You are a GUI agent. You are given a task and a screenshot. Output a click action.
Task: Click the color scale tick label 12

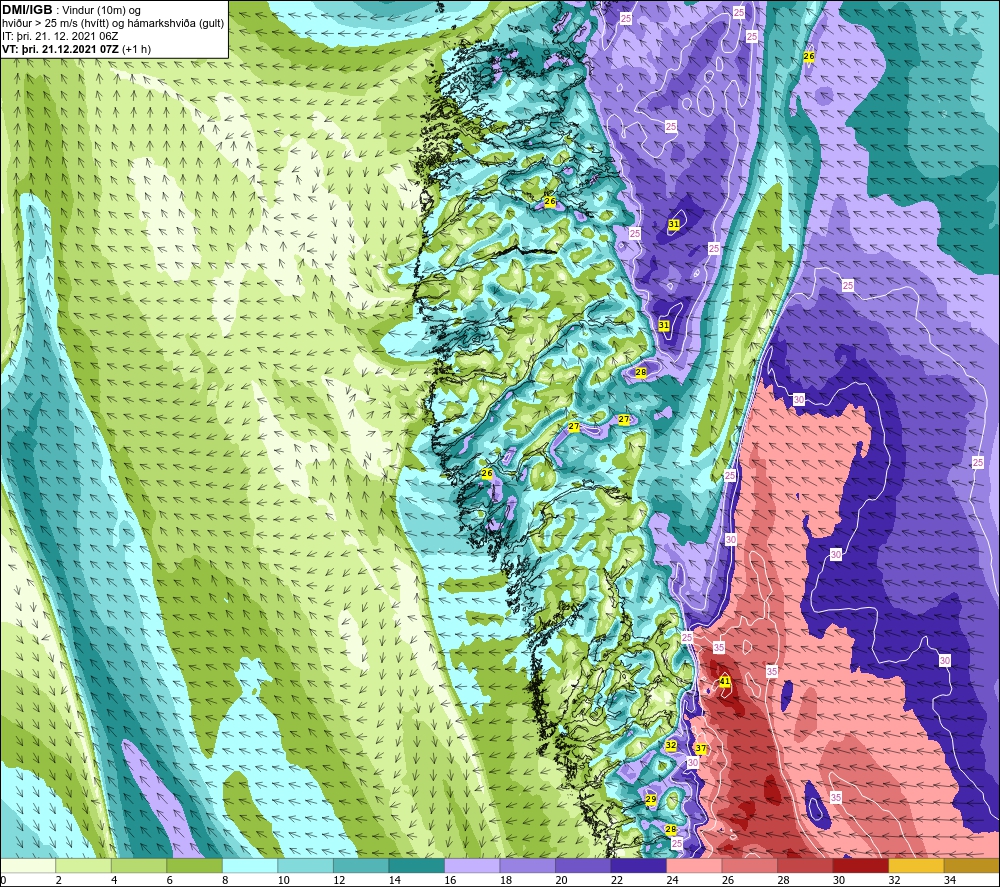339,880
